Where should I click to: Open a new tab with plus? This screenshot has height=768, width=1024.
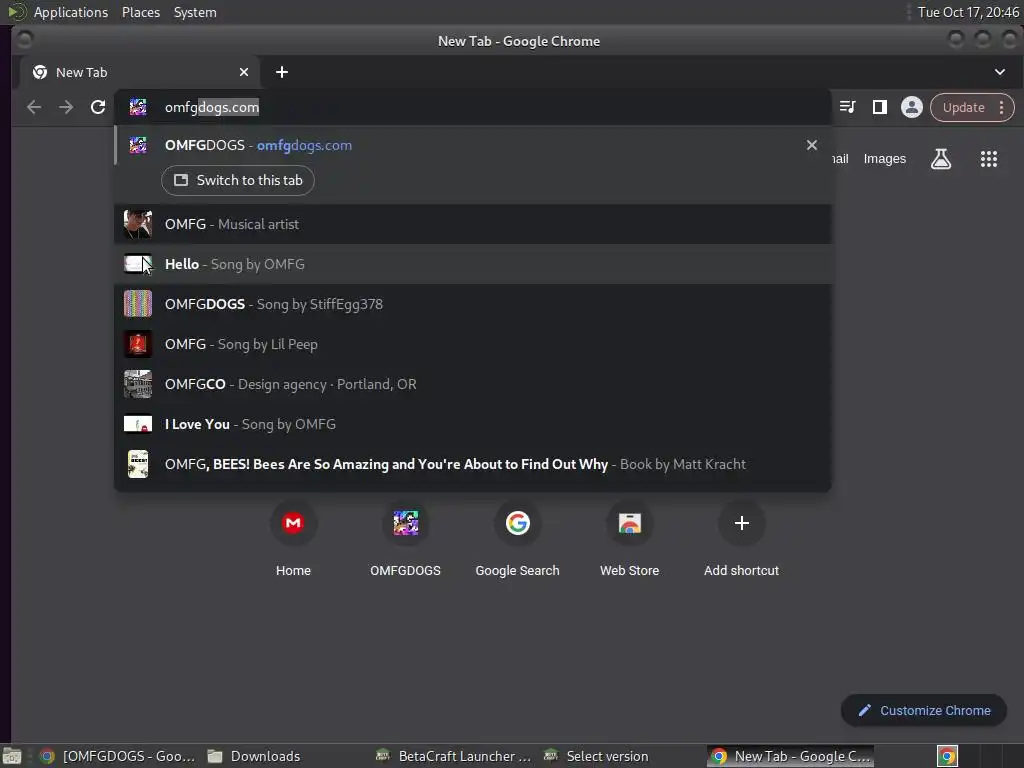point(281,72)
